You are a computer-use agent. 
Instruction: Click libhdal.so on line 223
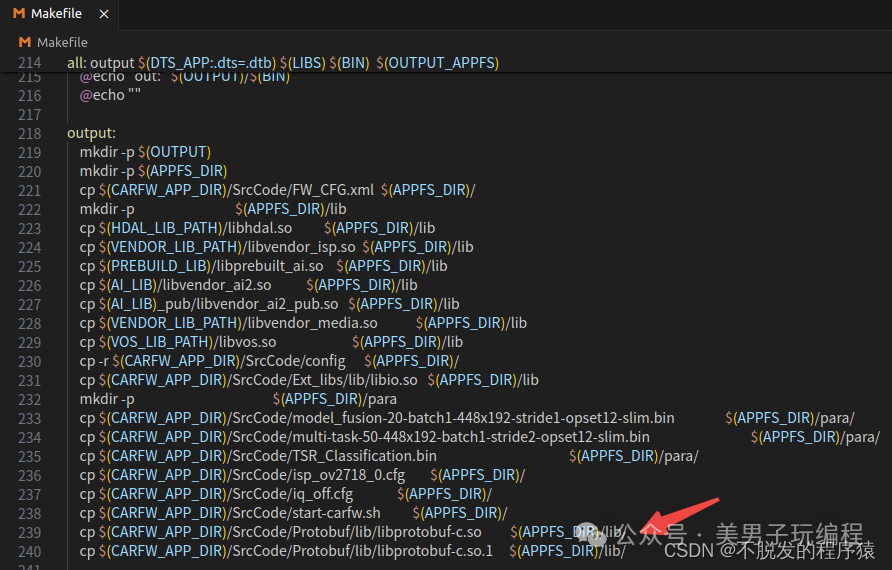(259, 228)
